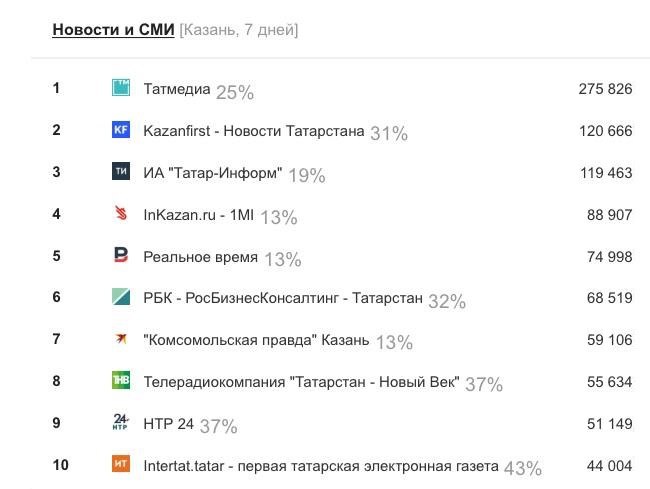Click the 275 826 visitor count
Viewport: 650px width, 489px height.
tap(605, 89)
